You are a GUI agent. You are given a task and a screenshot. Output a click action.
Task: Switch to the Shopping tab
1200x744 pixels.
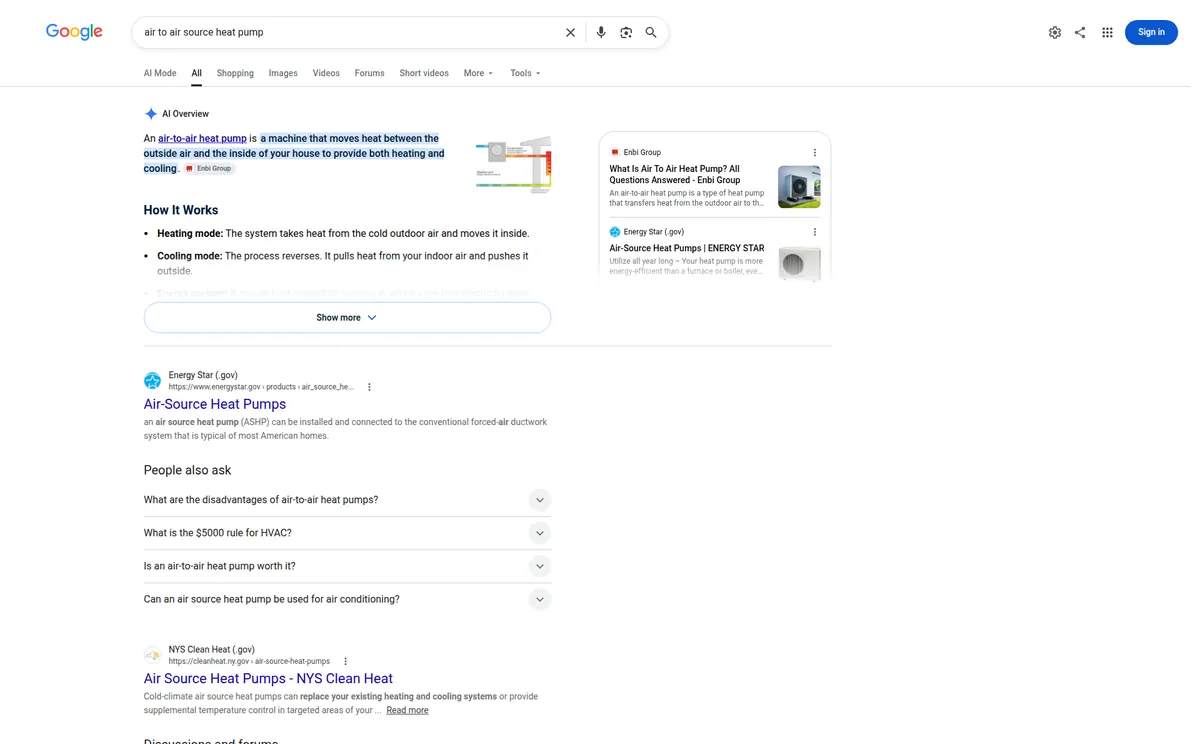(235, 73)
